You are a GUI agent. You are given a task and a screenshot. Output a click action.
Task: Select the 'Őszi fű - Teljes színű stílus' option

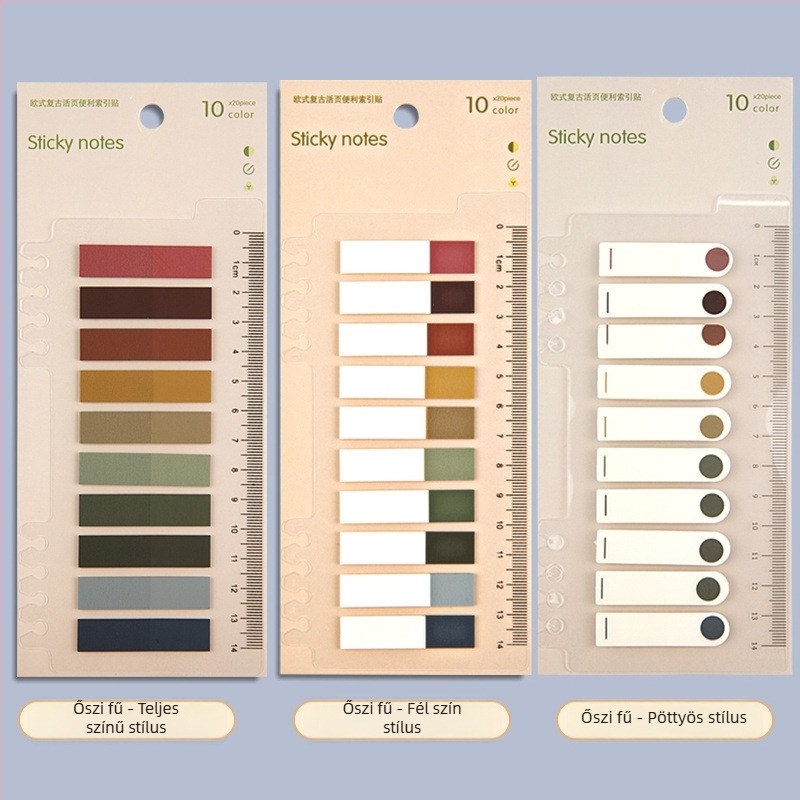[x=127, y=718]
